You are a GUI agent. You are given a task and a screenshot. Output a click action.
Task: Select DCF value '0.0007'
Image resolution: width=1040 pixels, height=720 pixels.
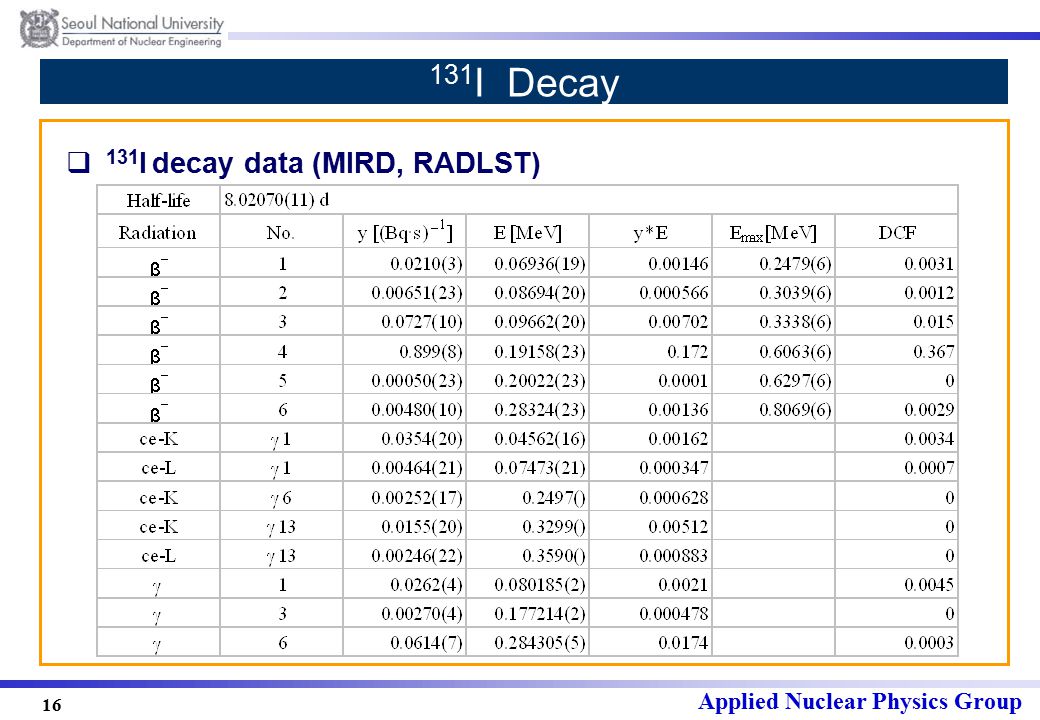click(929, 468)
